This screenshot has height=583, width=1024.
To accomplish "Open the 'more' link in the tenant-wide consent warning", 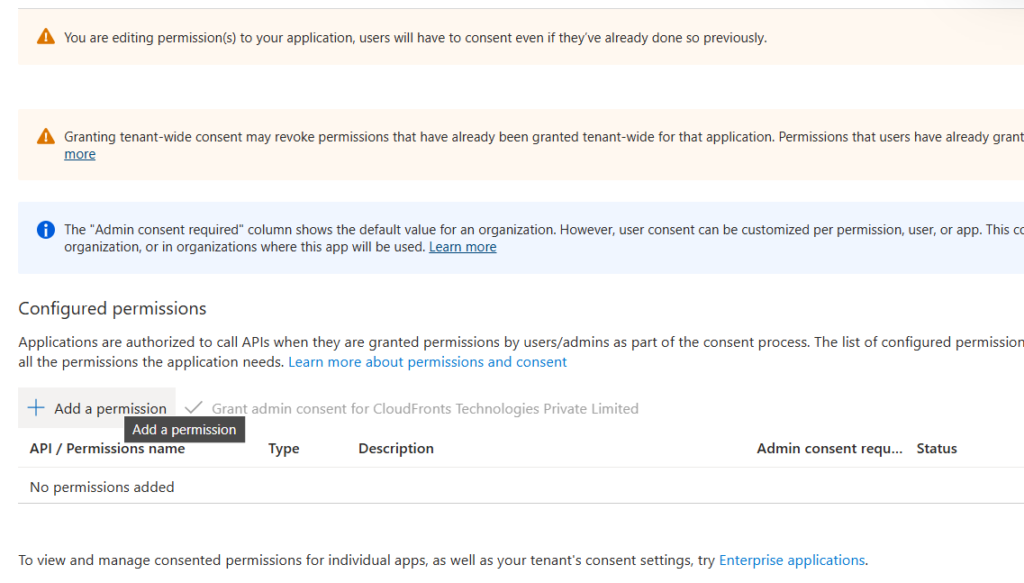I will (x=80, y=154).
